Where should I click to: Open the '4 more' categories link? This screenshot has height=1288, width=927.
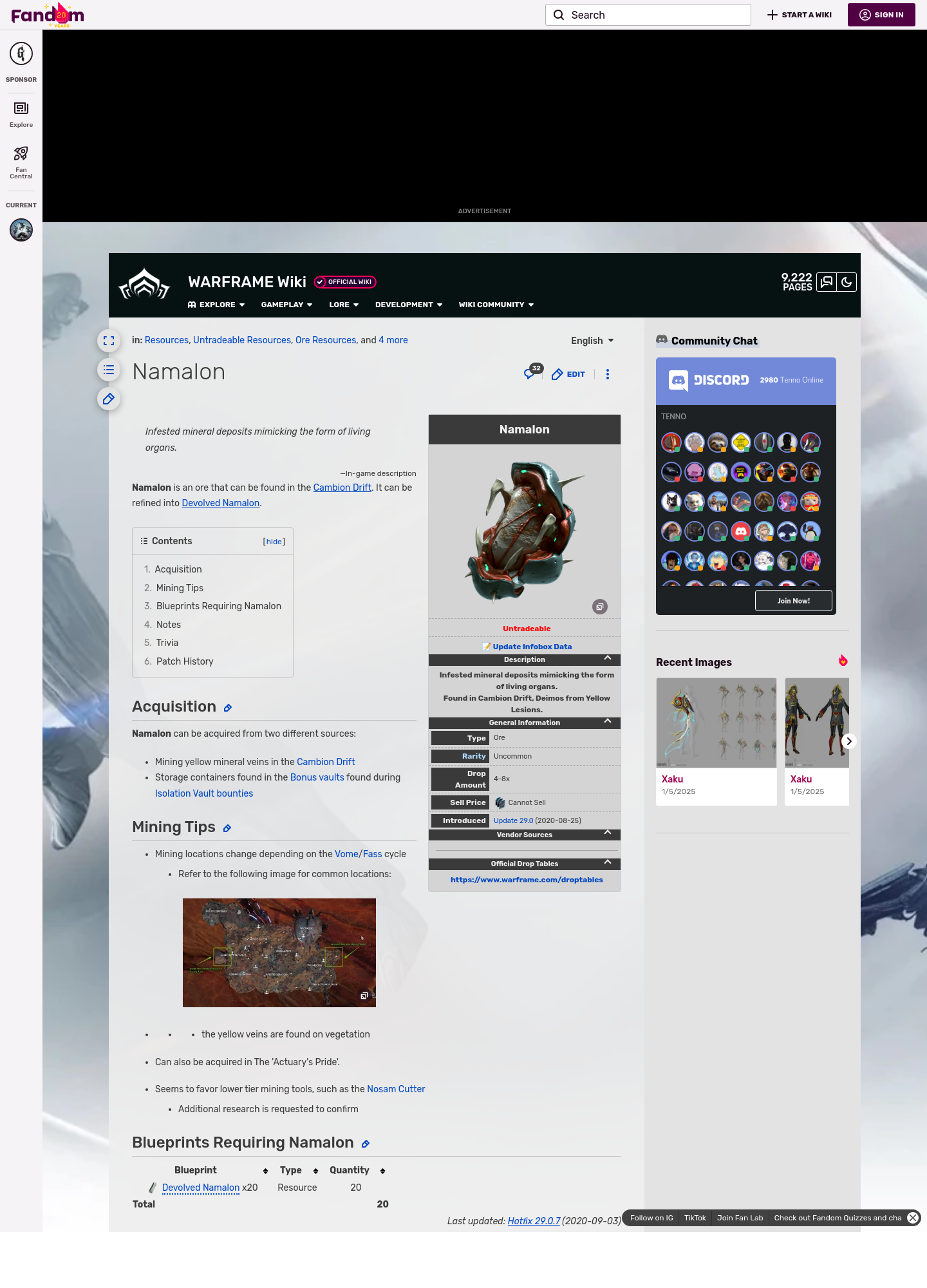(393, 340)
